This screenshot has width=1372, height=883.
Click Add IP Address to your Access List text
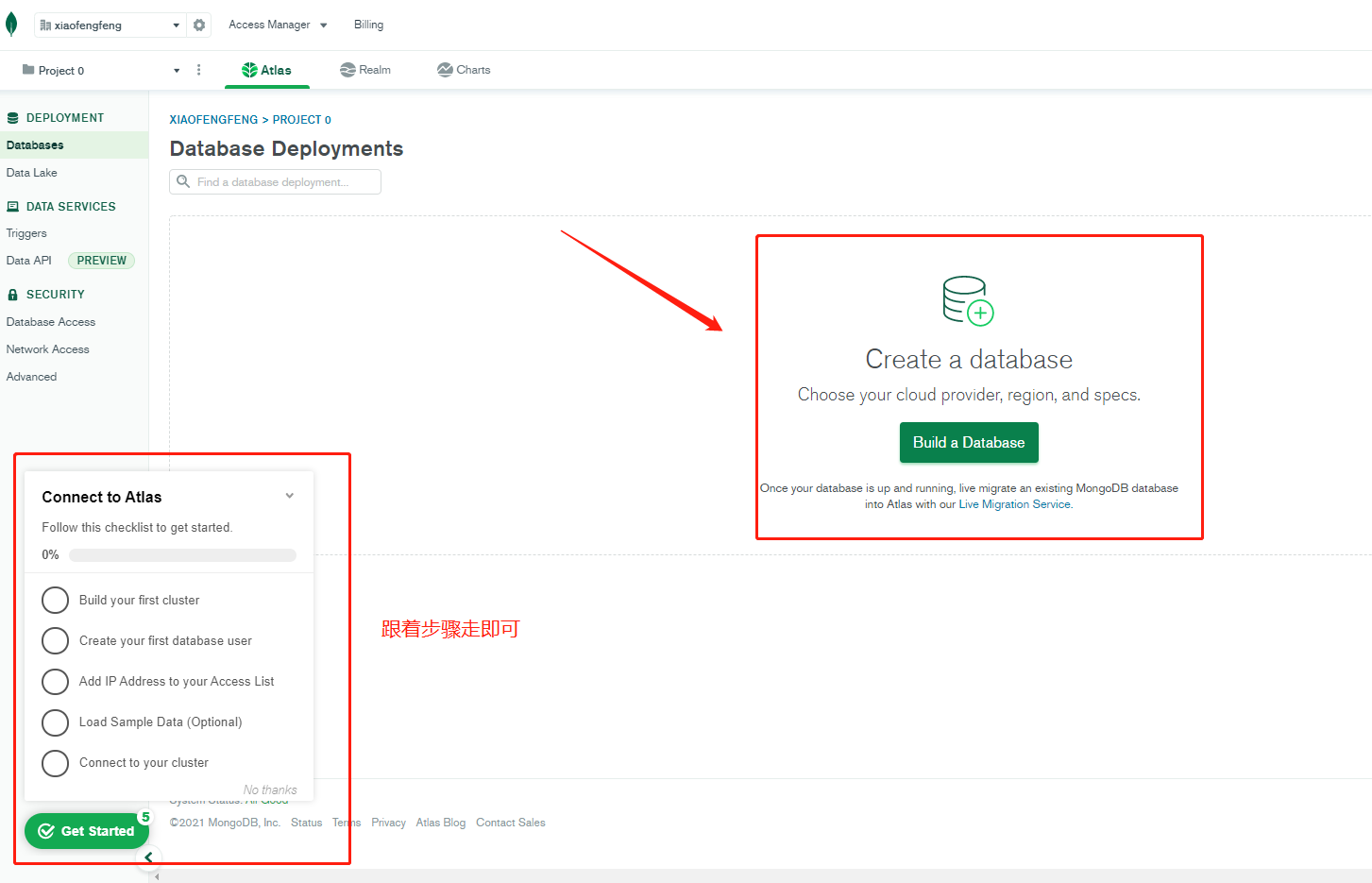point(177,681)
